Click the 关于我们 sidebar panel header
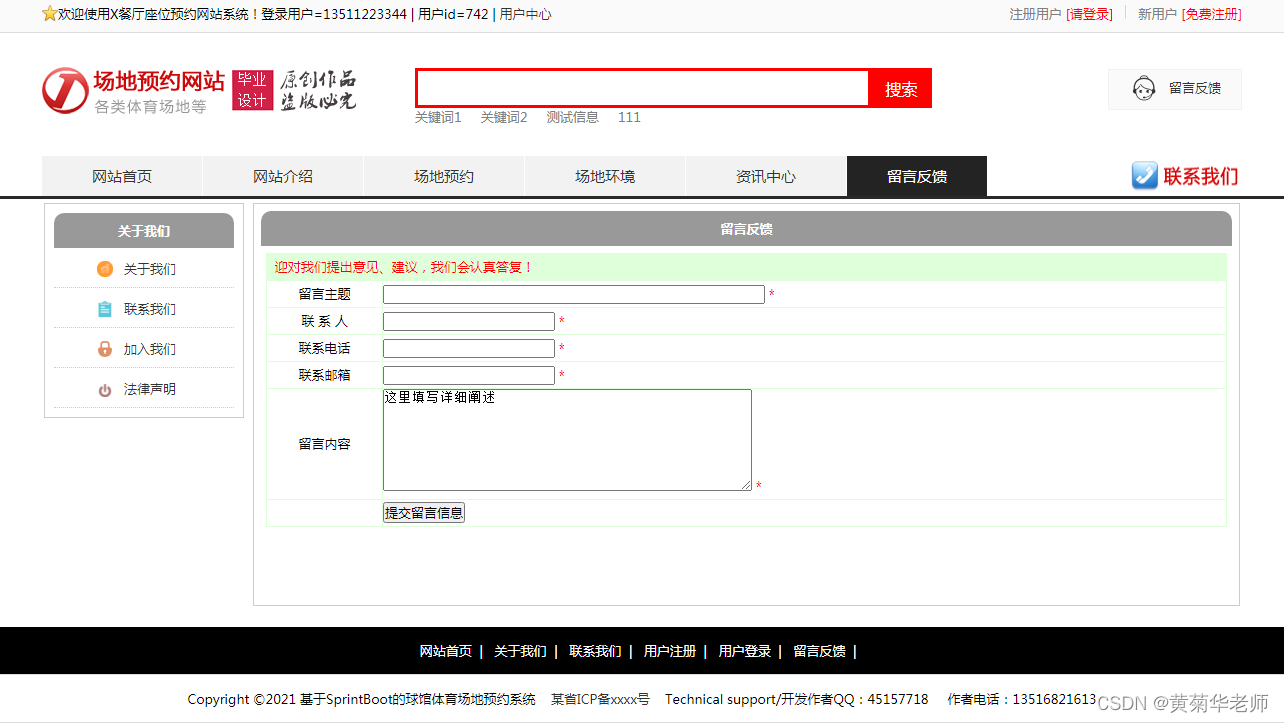1284x723 pixels. click(x=144, y=231)
